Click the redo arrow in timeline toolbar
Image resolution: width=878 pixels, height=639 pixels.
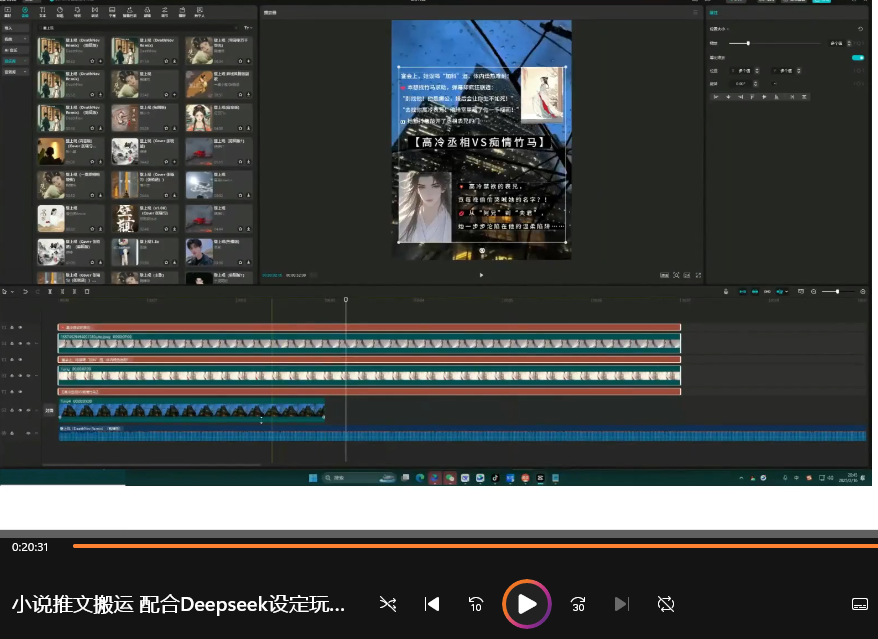click(38, 291)
